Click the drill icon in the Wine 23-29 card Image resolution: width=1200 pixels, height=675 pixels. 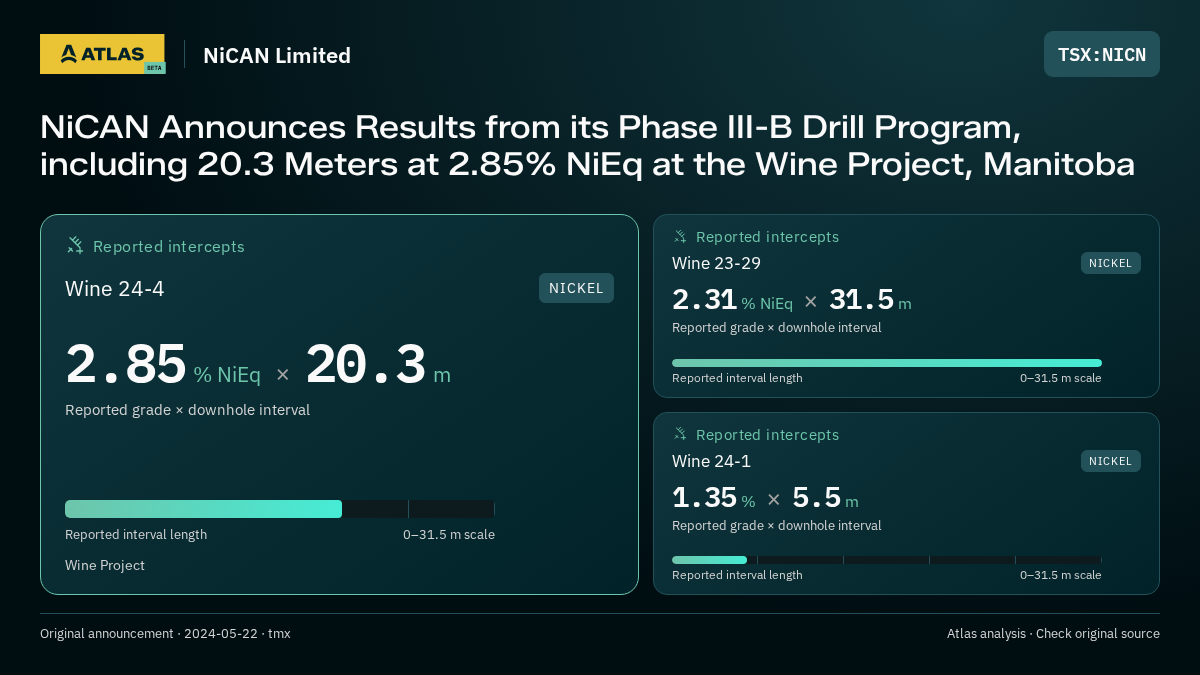coord(680,237)
